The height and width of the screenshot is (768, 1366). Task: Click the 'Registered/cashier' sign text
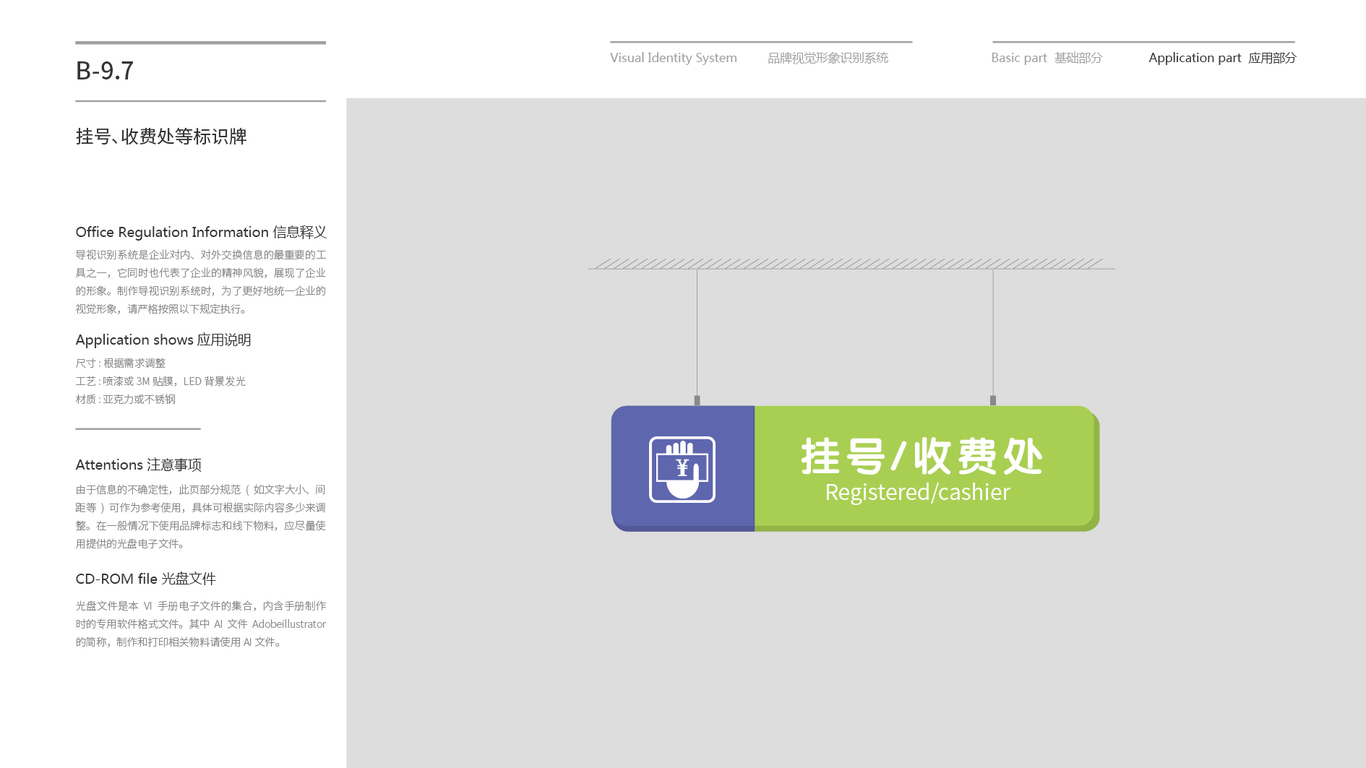point(917,492)
